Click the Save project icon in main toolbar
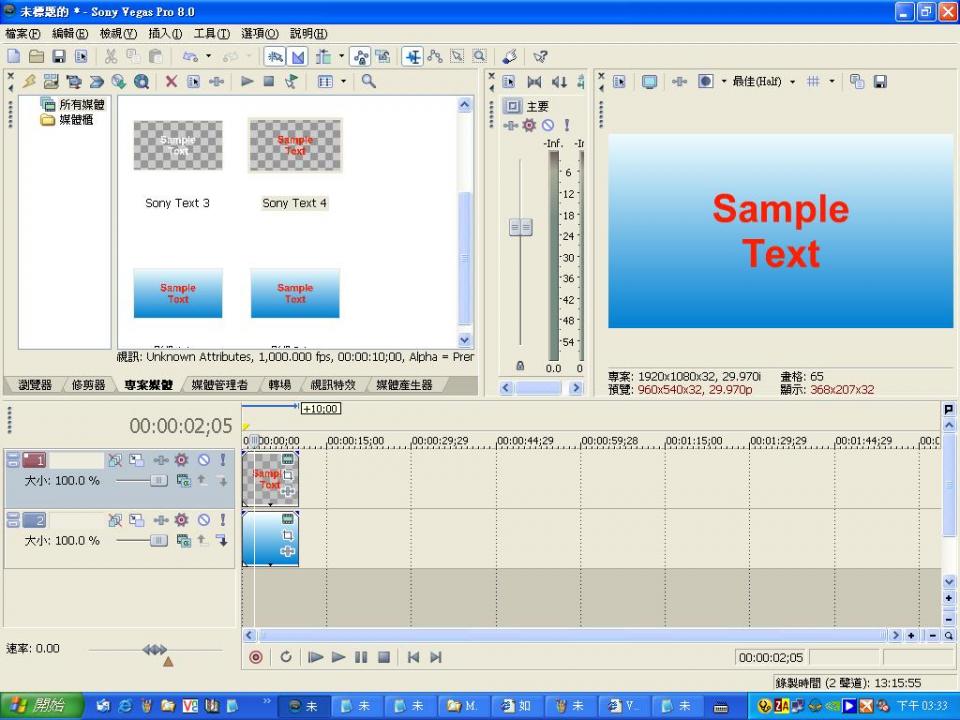The width and height of the screenshot is (960, 720). coord(59,57)
